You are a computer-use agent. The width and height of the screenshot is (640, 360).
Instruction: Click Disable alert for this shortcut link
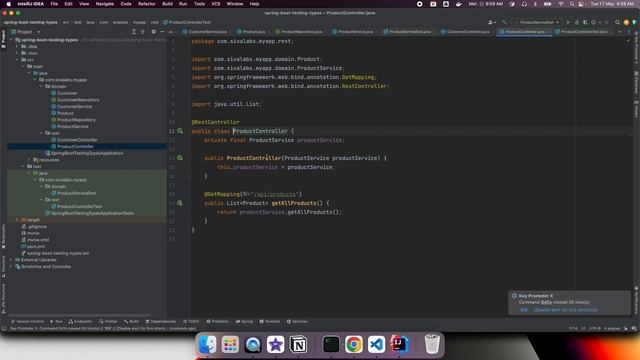click(565, 310)
